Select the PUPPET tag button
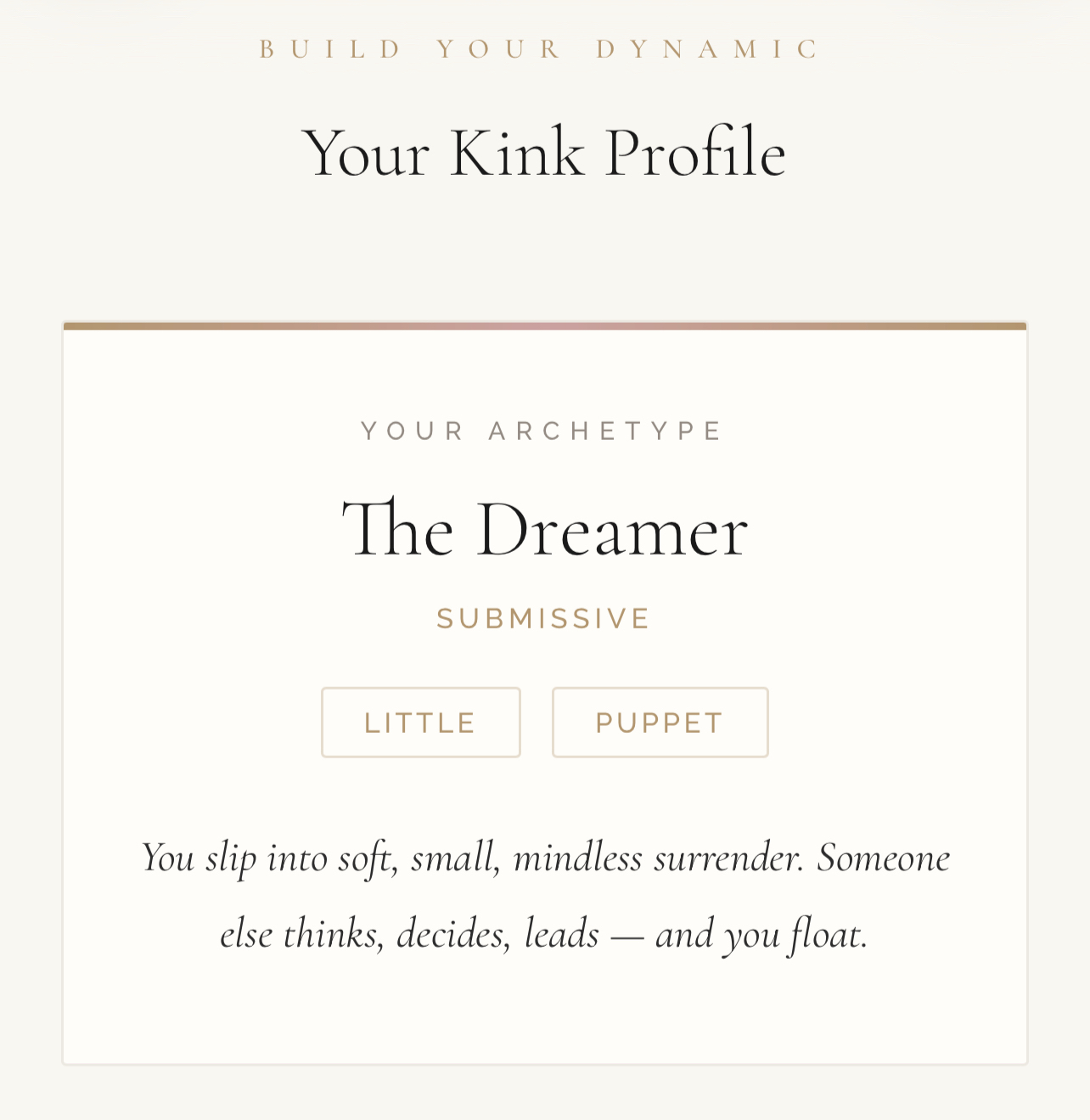Image resolution: width=1090 pixels, height=1120 pixels. point(660,723)
